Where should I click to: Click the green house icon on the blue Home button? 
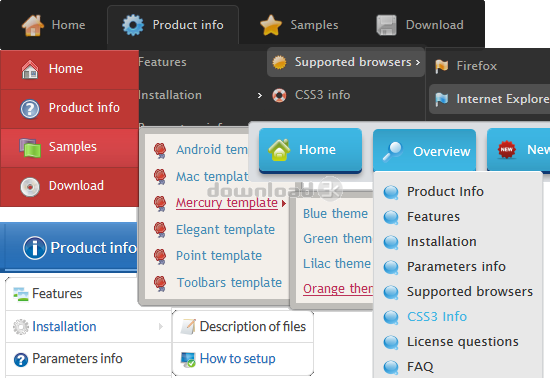click(279, 150)
